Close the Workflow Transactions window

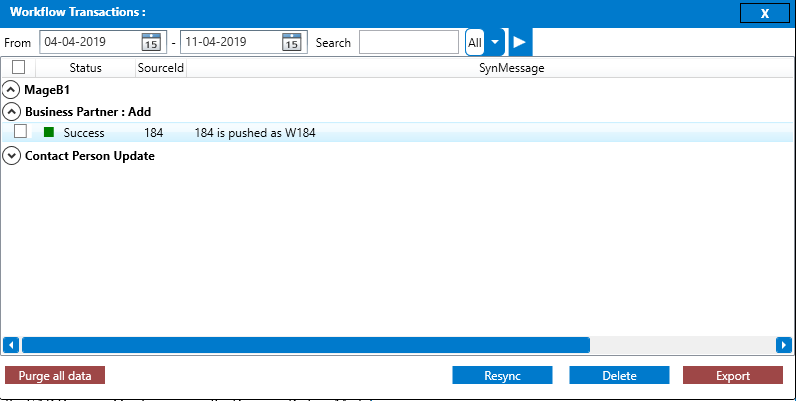(x=764, y=12)
